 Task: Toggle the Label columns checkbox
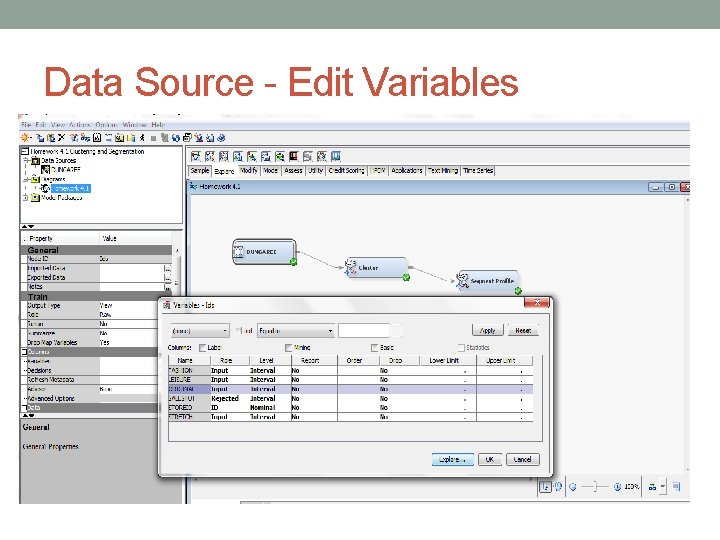coord(202,348)
